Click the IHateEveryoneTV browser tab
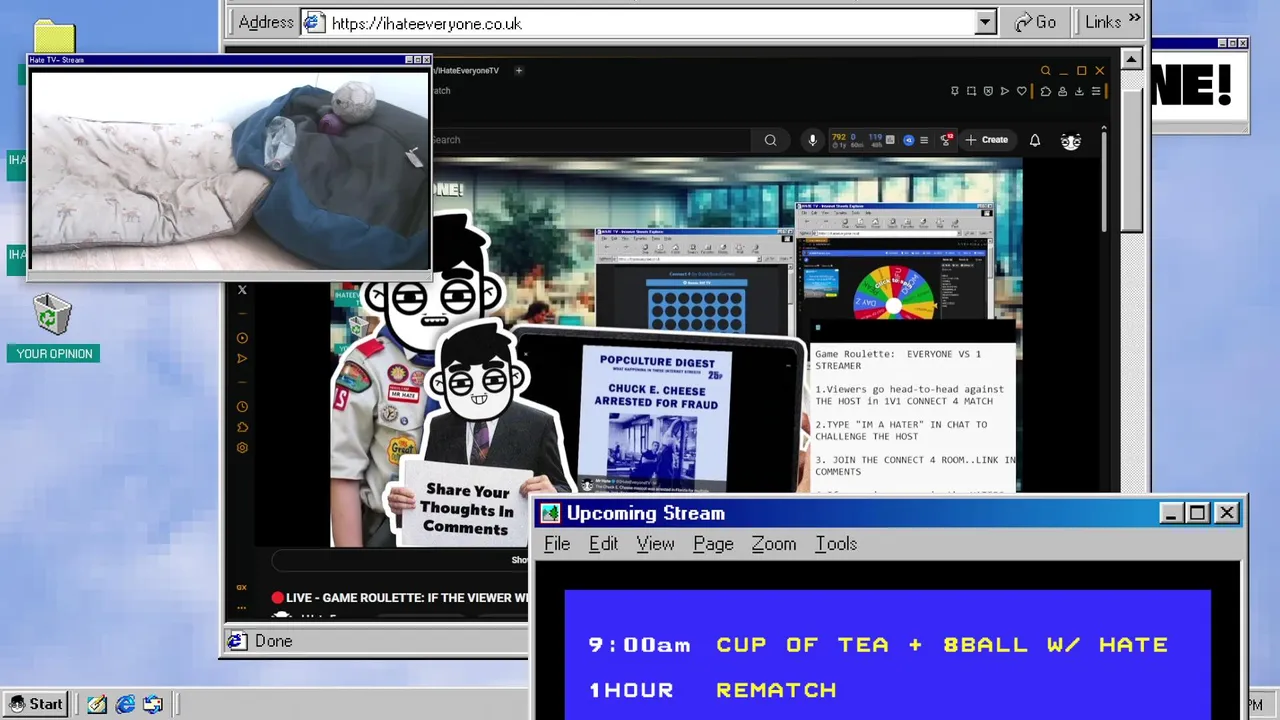 pyautogui.click(x=466, y=71)
